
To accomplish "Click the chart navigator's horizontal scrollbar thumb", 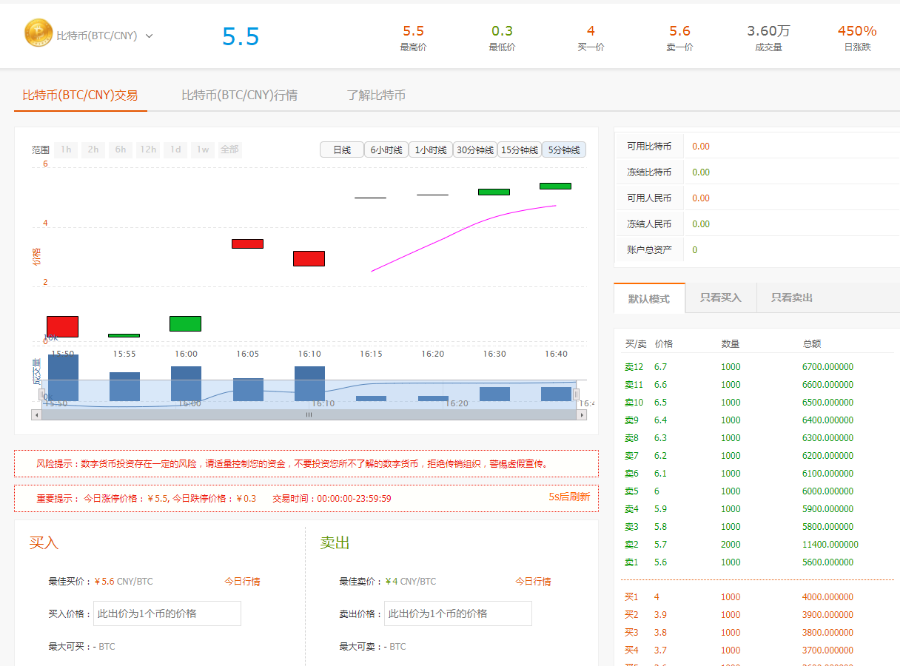I will [x=308, y=414].
